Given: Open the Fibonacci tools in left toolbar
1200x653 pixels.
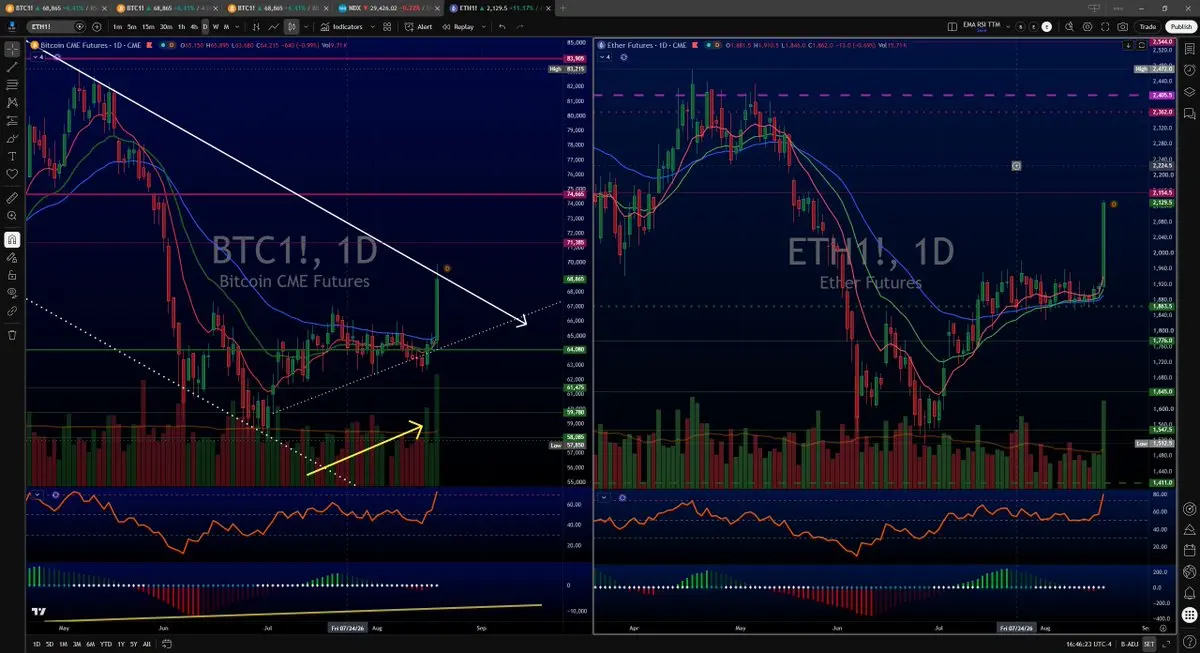Looking at the screenshot, I should pos(12,84).
